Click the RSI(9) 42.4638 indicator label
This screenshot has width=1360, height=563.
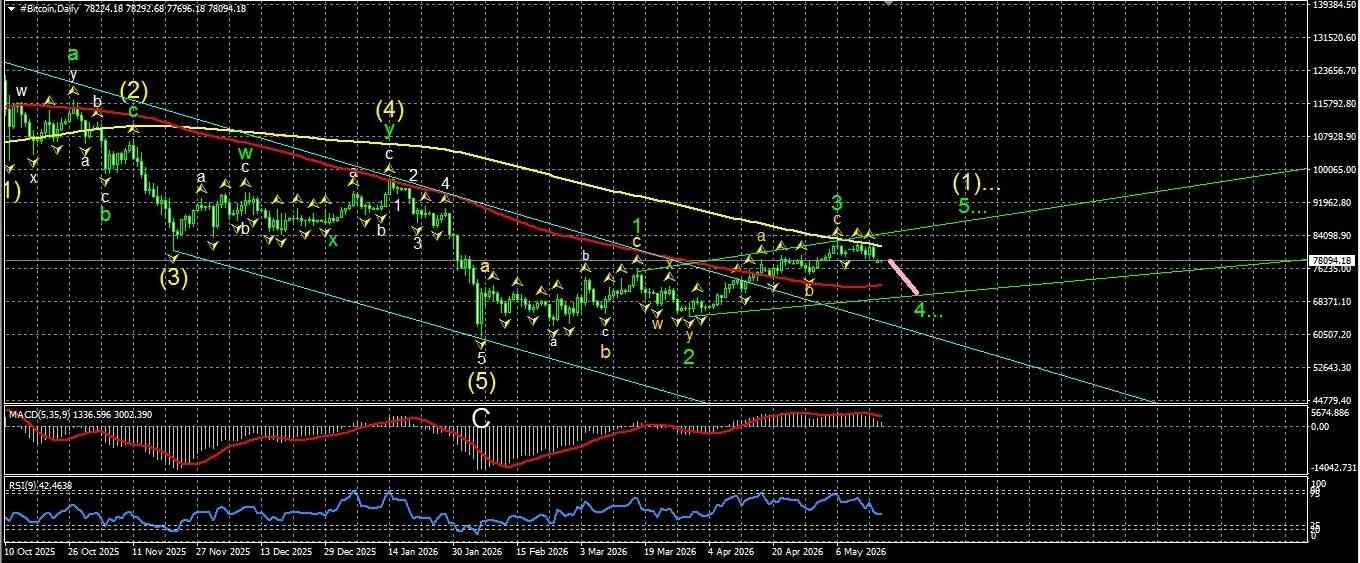(x=40, y=486)
